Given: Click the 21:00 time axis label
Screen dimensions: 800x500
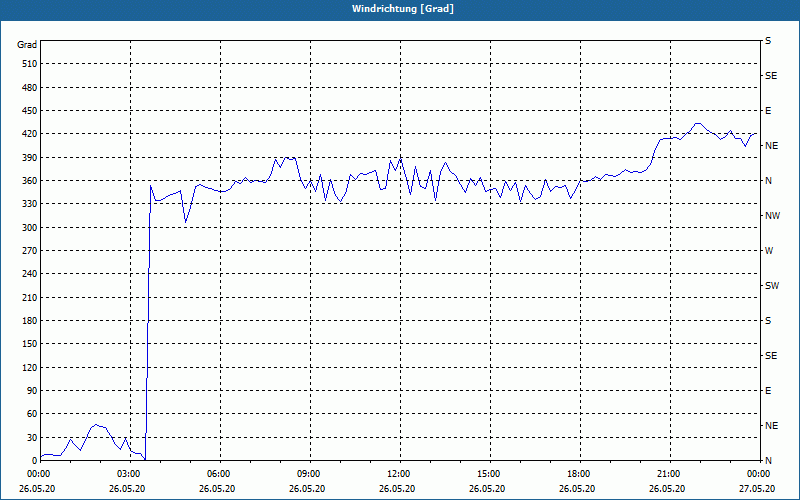Looking at the screenshot, I should [x=670, y=474].
